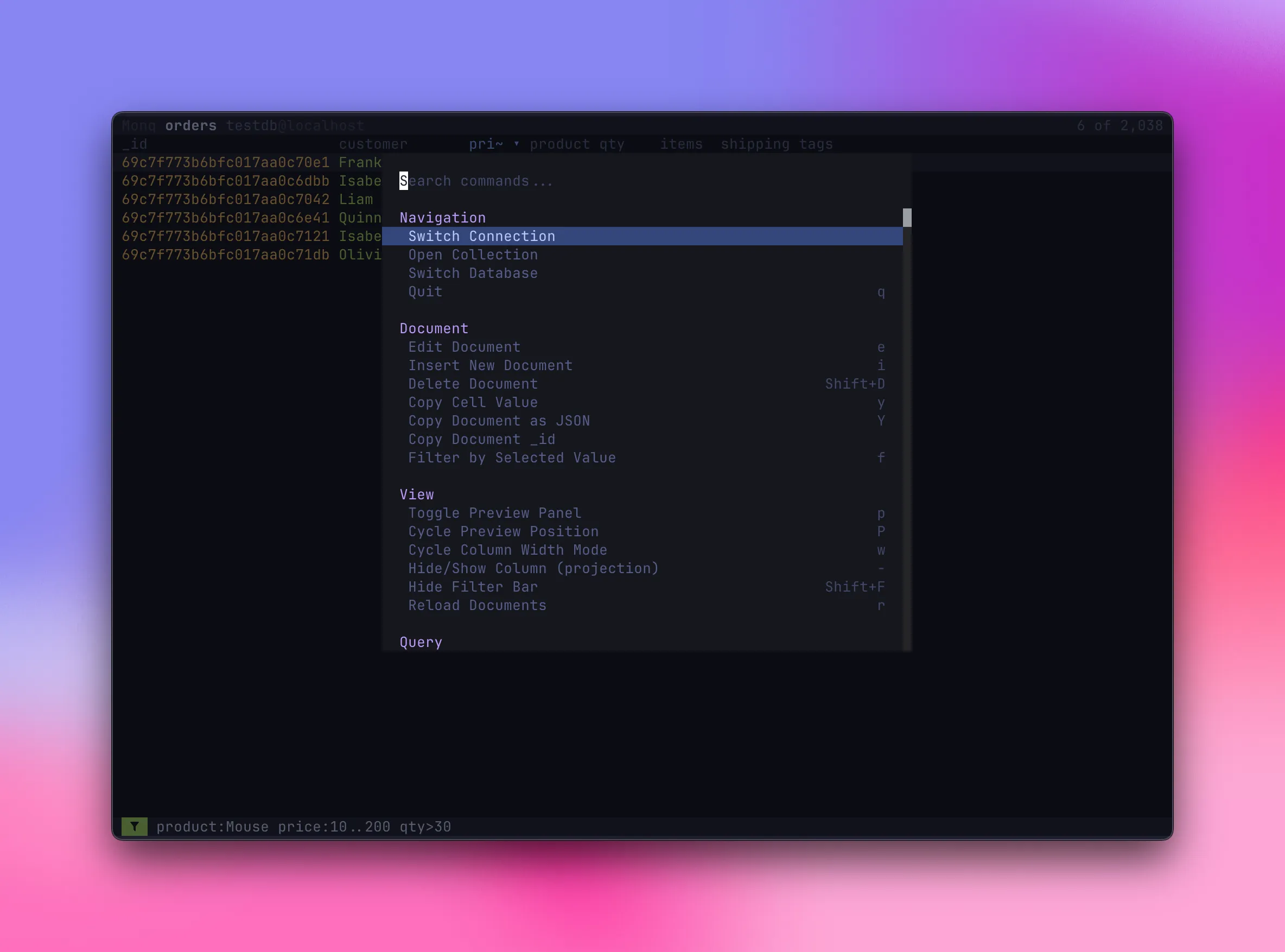The height and width of the screenshot is (952, 1285).
Task: Select row with id ending 0c6dbb
Action: pos(225,181)
